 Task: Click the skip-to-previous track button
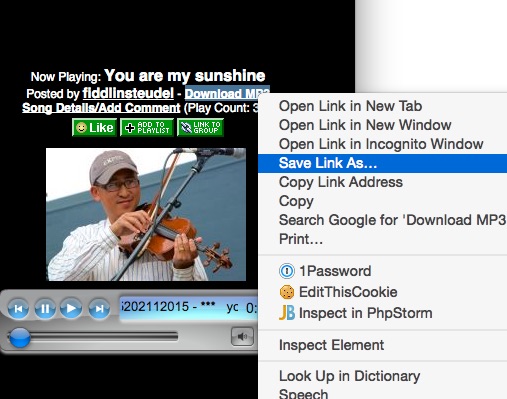(x=18, y=309)
